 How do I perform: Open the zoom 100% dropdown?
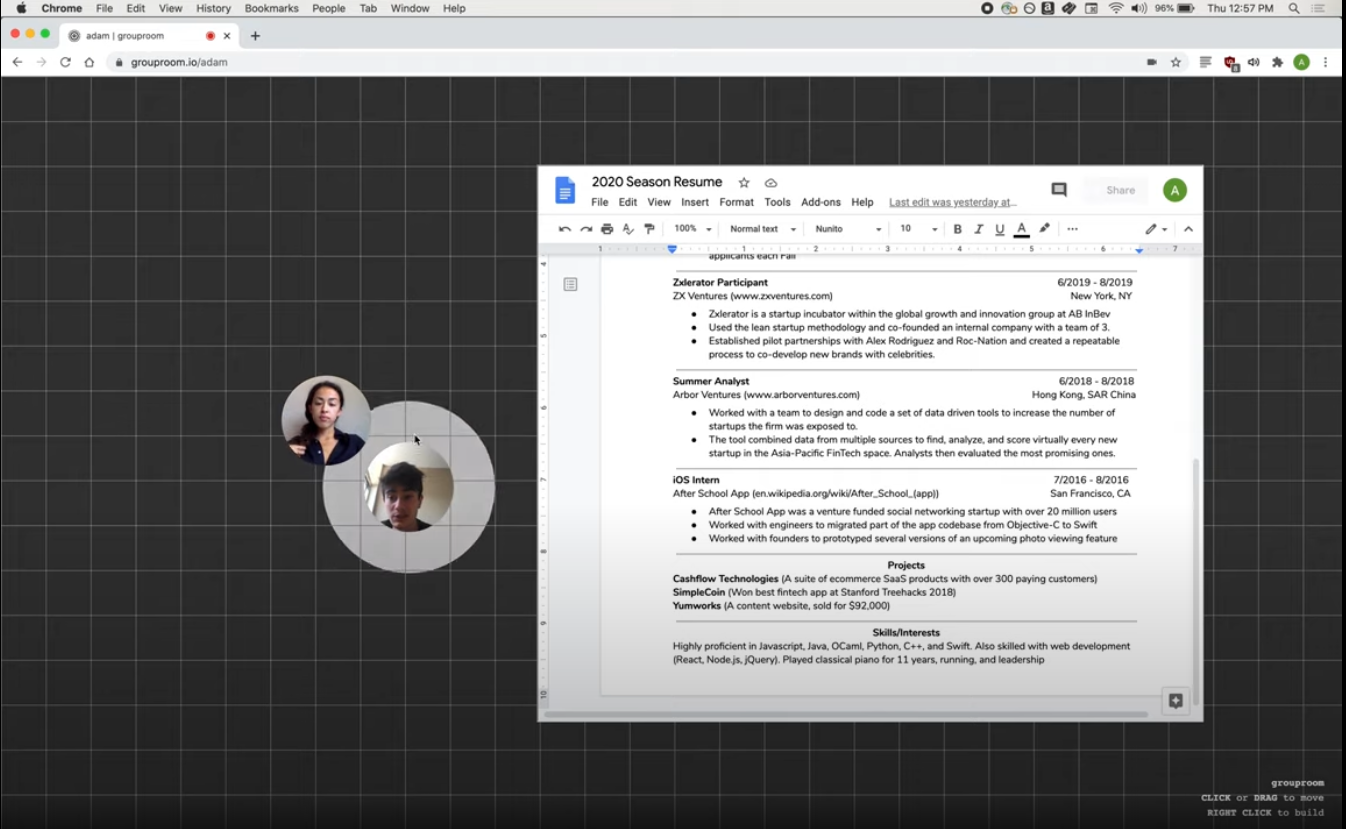pos(692,229)
